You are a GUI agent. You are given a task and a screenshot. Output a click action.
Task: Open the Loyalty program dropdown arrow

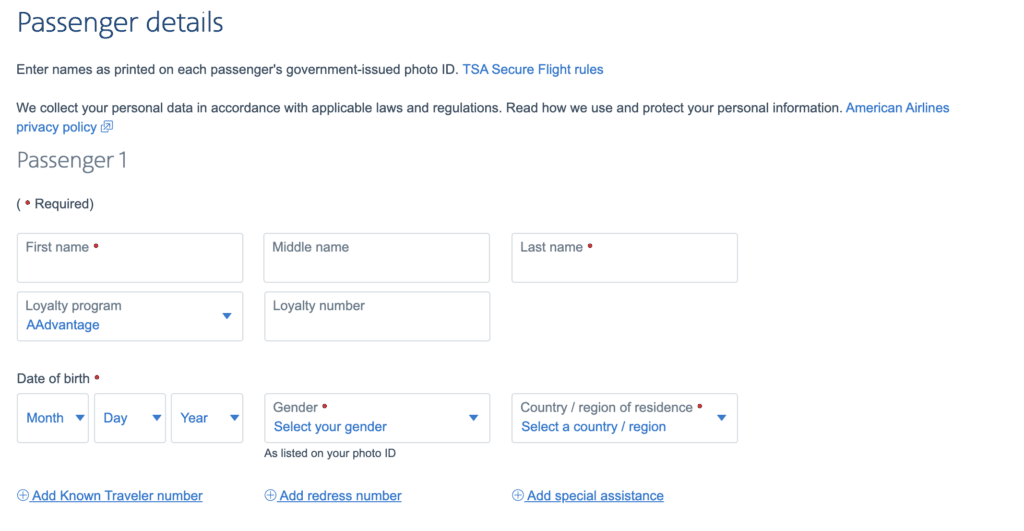pos(227,316)
